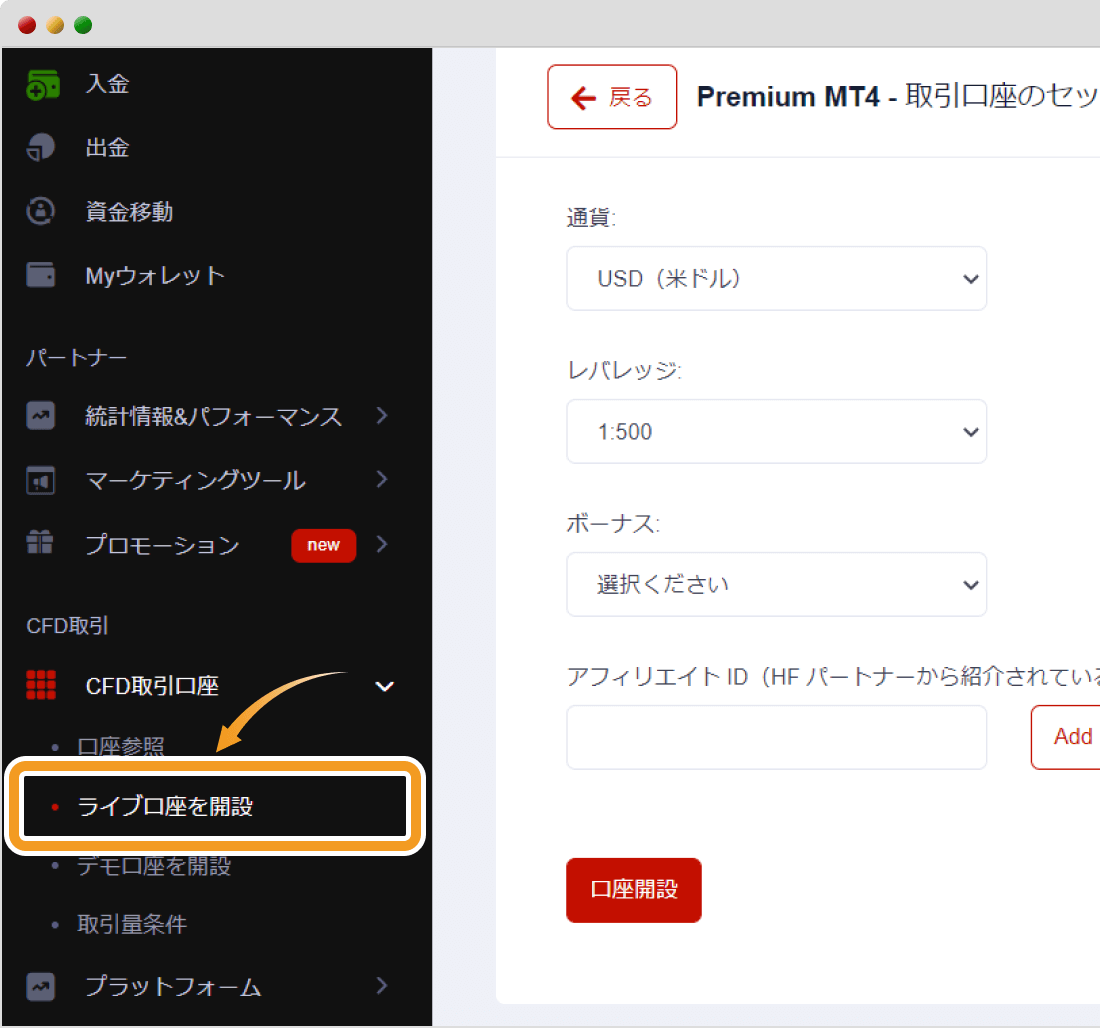Select デモ口座を開設 submenu item

pyautogui.click(x=154, y=866)
